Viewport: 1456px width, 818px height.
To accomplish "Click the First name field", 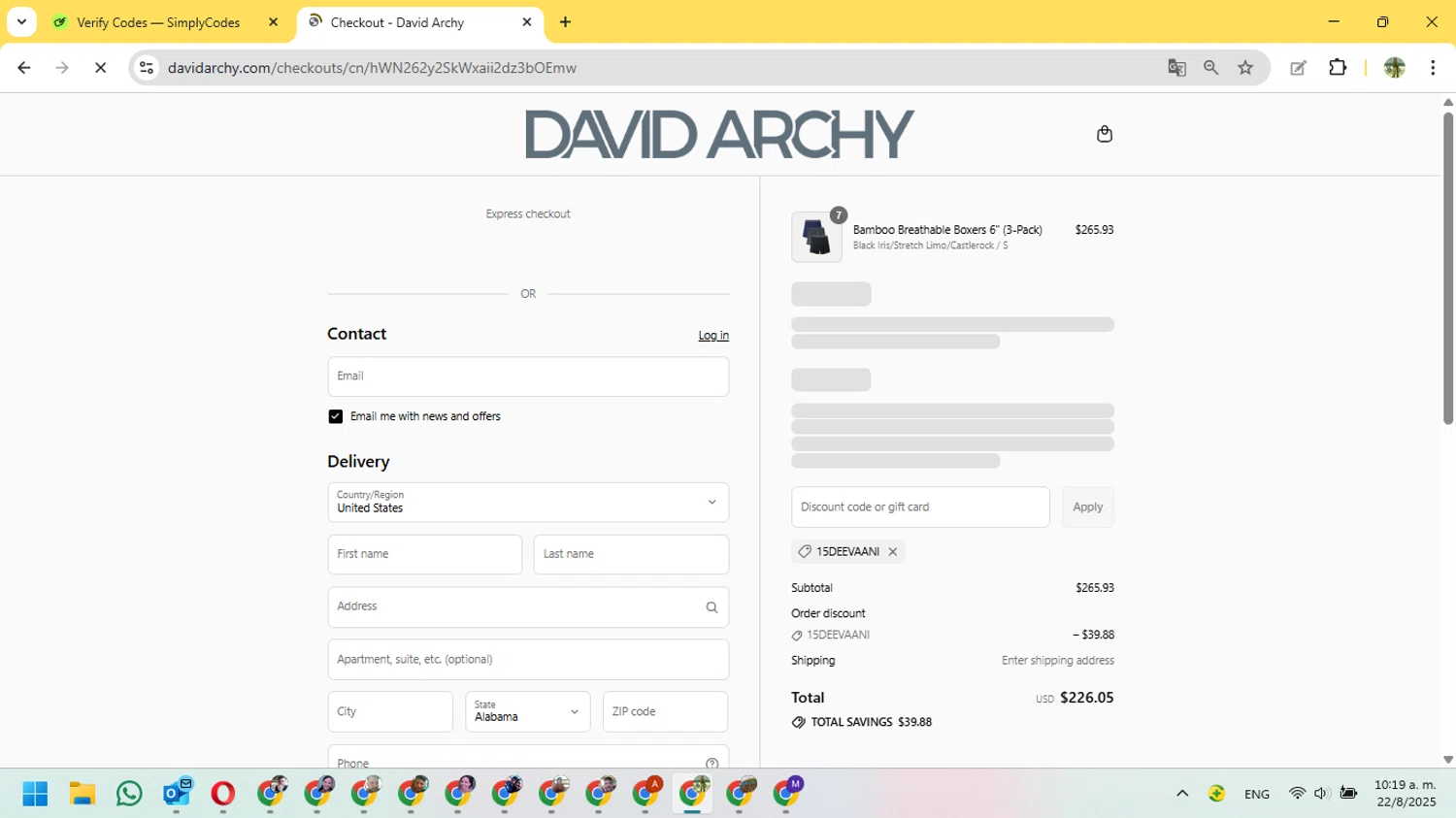I will coord(425,554).
